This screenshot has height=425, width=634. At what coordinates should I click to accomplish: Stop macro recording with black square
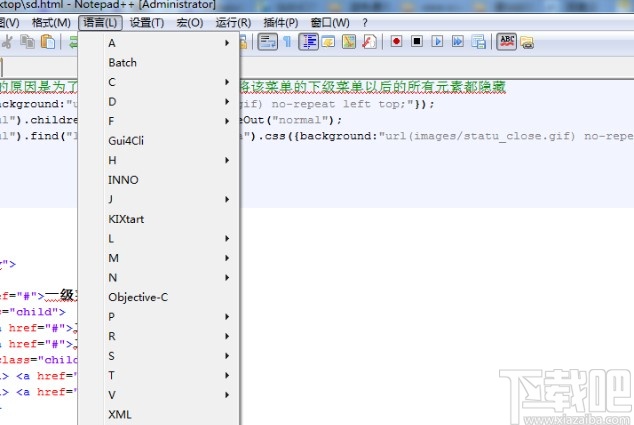tap(417, 41)
